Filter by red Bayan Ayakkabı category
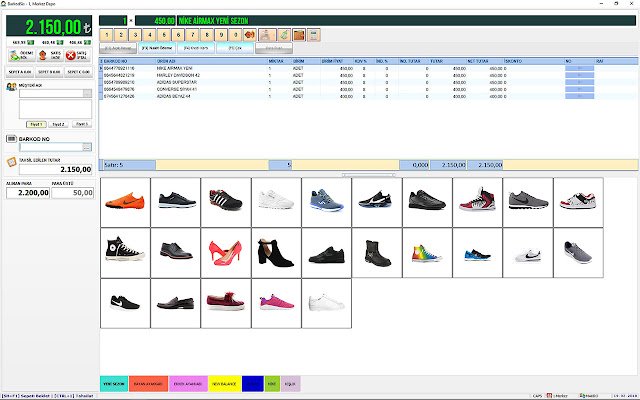Viewport: 640px width, 400px height. point(148,384)
